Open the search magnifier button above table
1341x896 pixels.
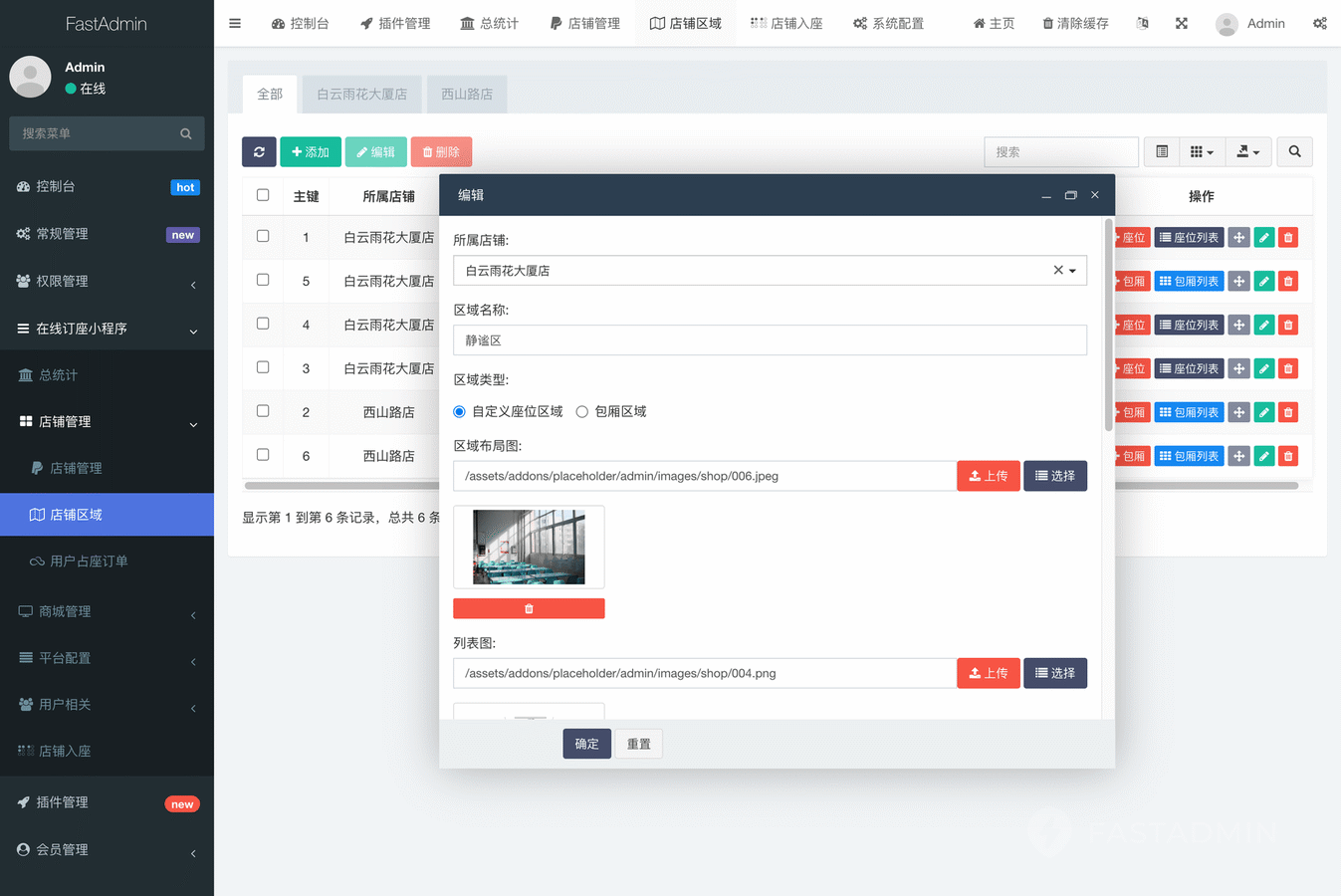pyautogui.click(x=1294, y=152)
